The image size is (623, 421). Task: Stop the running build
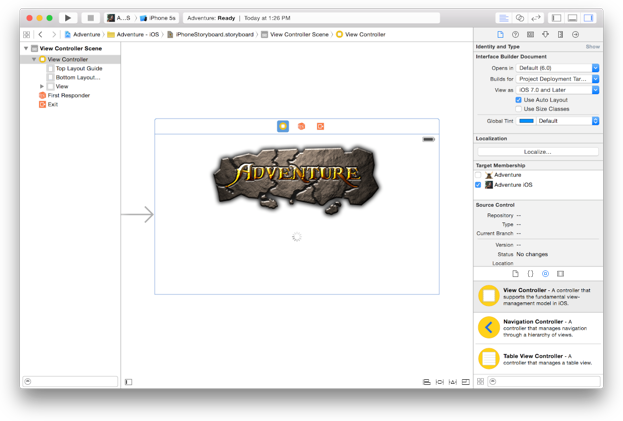[91, 18]
